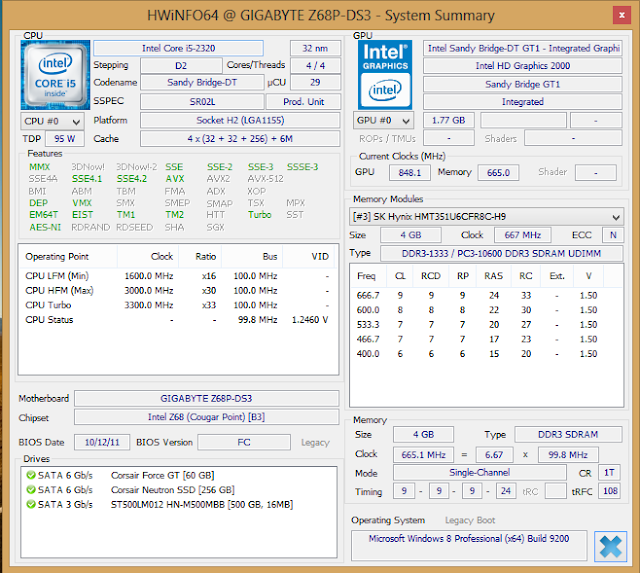640x573 pixels.
Task: Click the 1.77 GB GPU memory value
Action: pyautogui.click(x=449, y=120)
